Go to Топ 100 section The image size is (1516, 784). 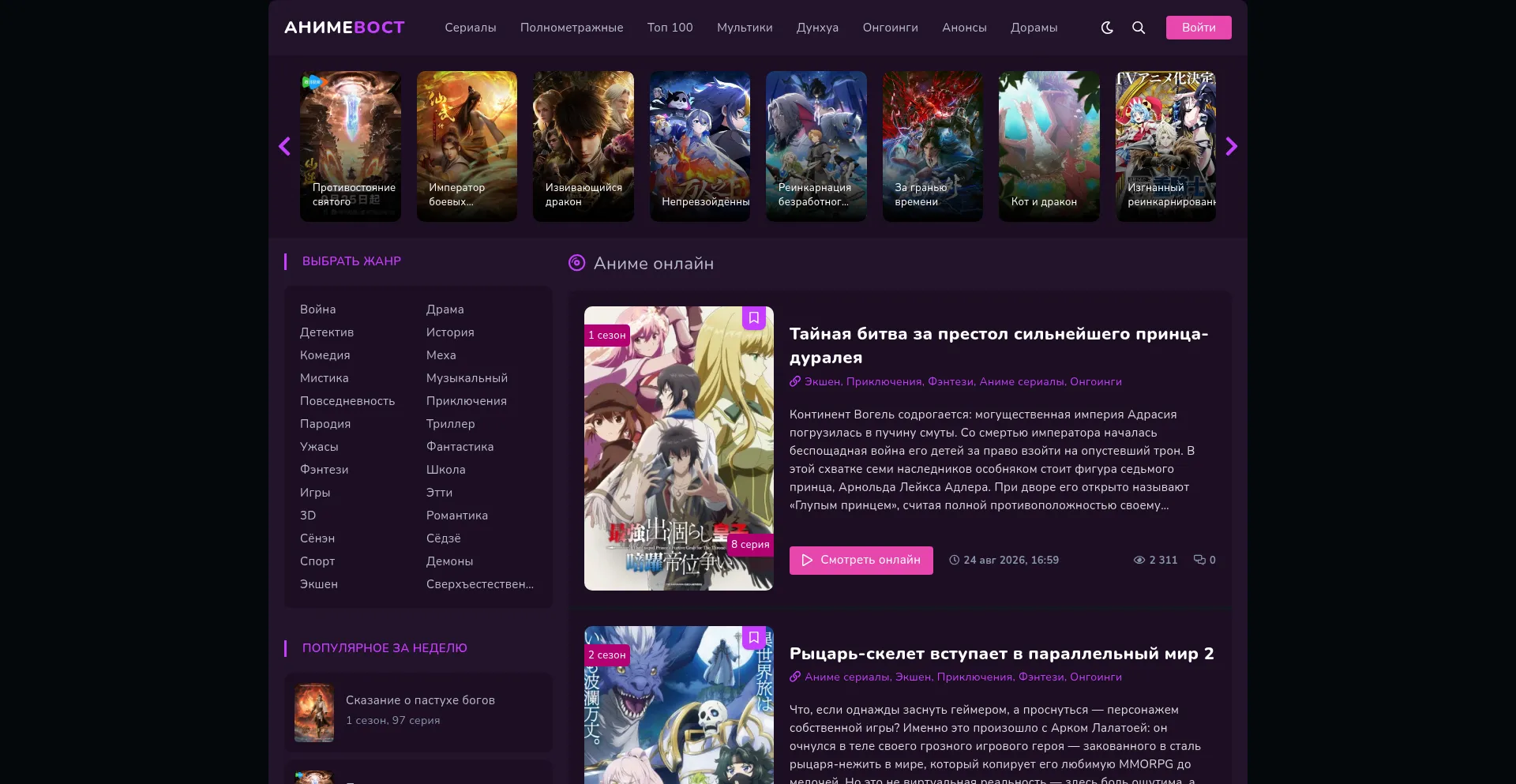670,28
